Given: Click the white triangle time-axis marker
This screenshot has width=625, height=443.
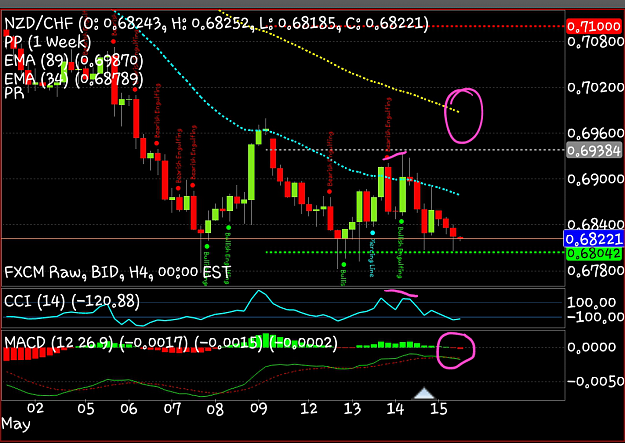Looking at the screenshot, I should click(424, 393).
